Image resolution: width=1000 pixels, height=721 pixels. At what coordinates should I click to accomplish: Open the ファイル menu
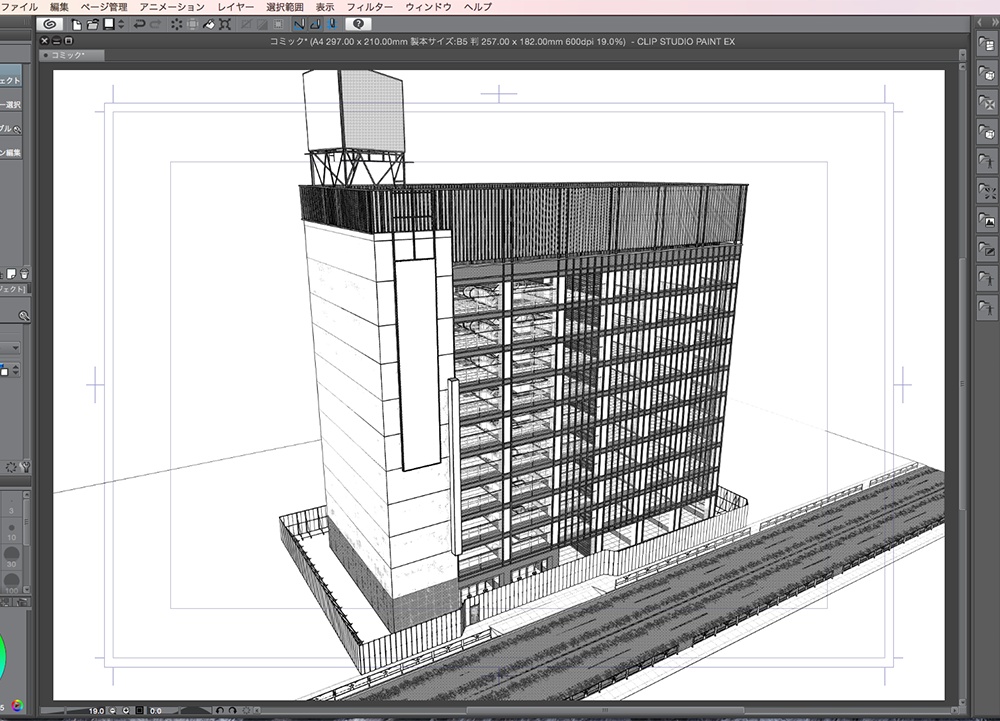pos(21,7)
